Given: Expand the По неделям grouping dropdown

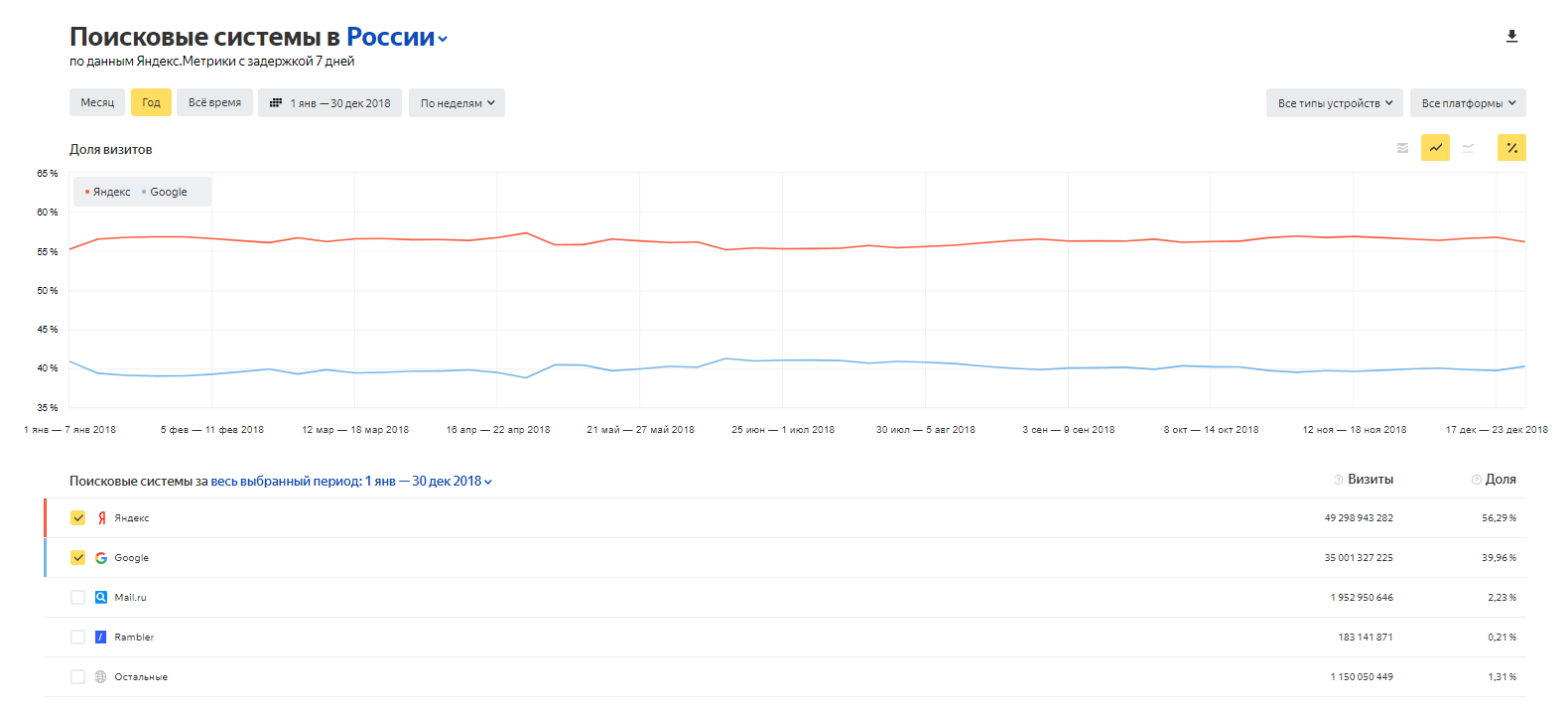Looking at the screenshot, I should point(457,103).
